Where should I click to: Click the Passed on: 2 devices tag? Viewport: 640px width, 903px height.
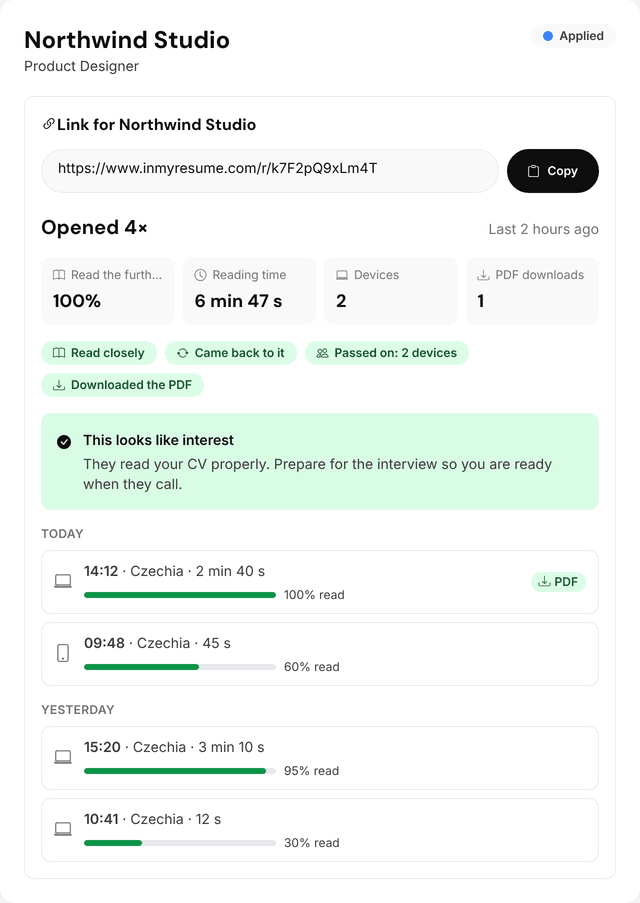click(387, 353)
